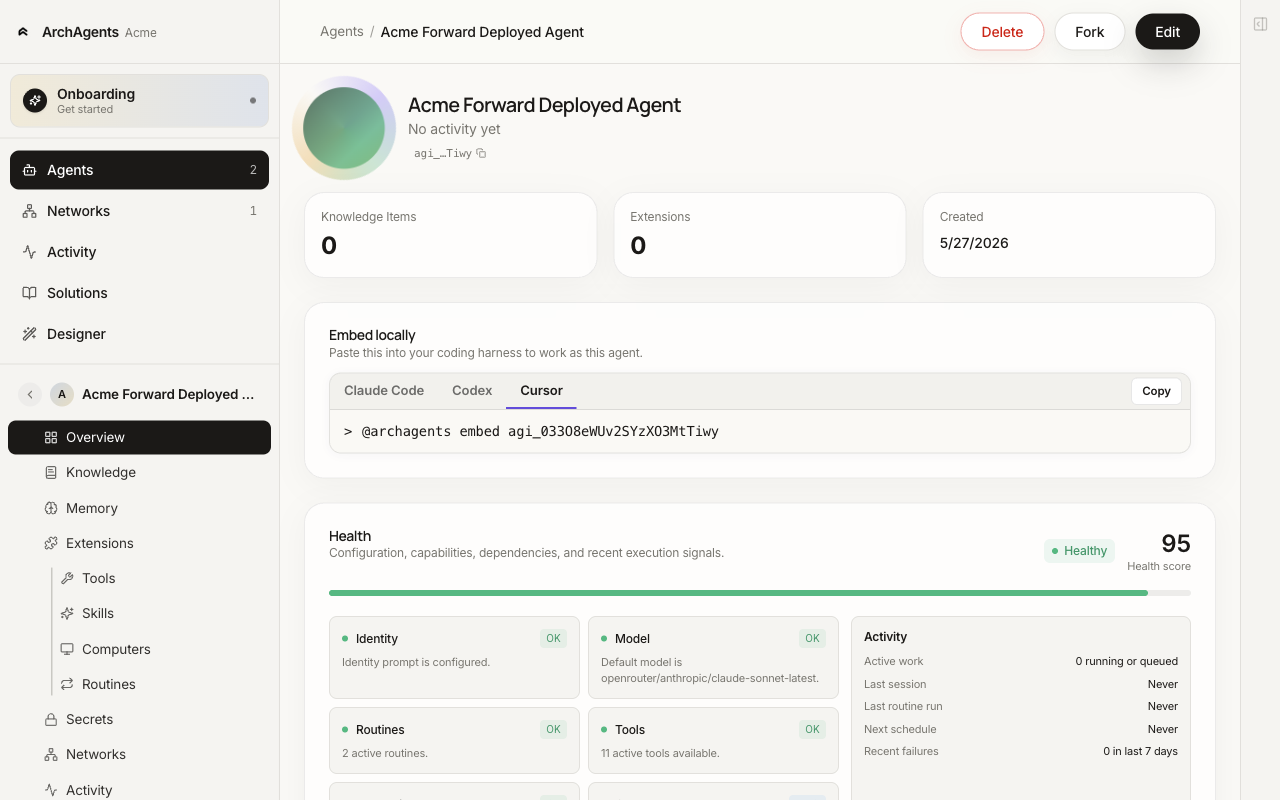This screenshot has height=800, width=1280.
Task: Click the Knowledge document icon
Action: [x=51, y=472]
